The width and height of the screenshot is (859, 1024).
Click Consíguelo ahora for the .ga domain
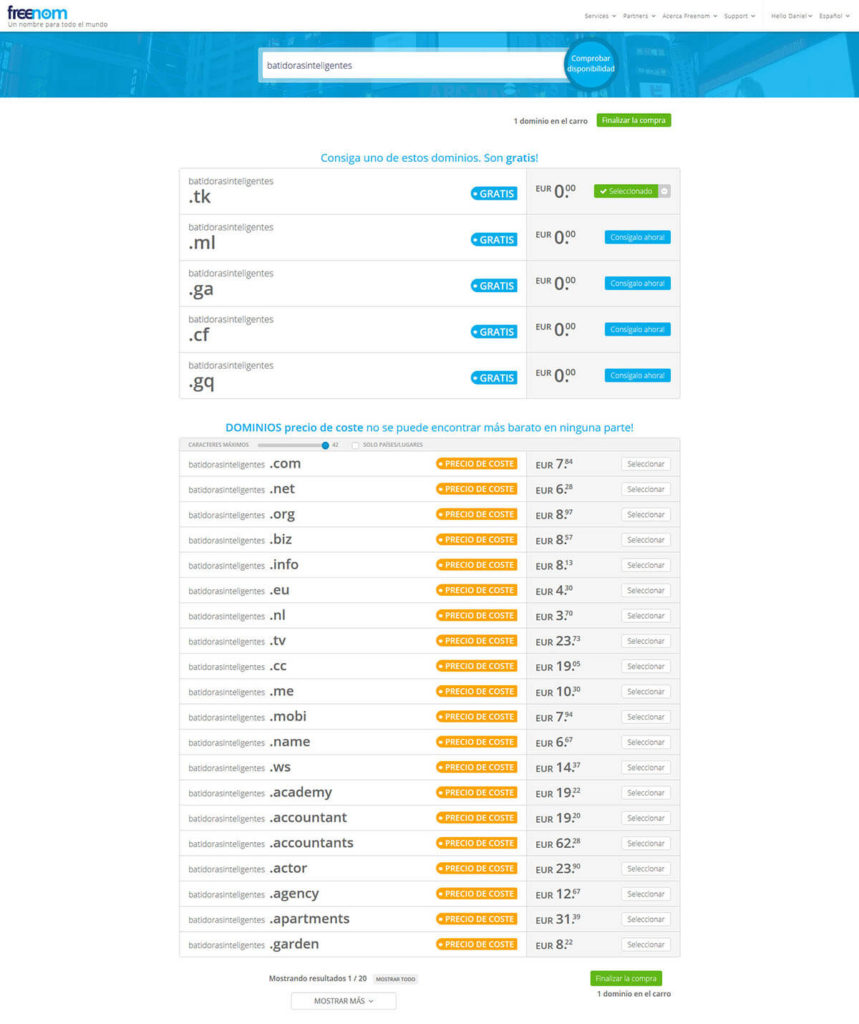point(637,283)
